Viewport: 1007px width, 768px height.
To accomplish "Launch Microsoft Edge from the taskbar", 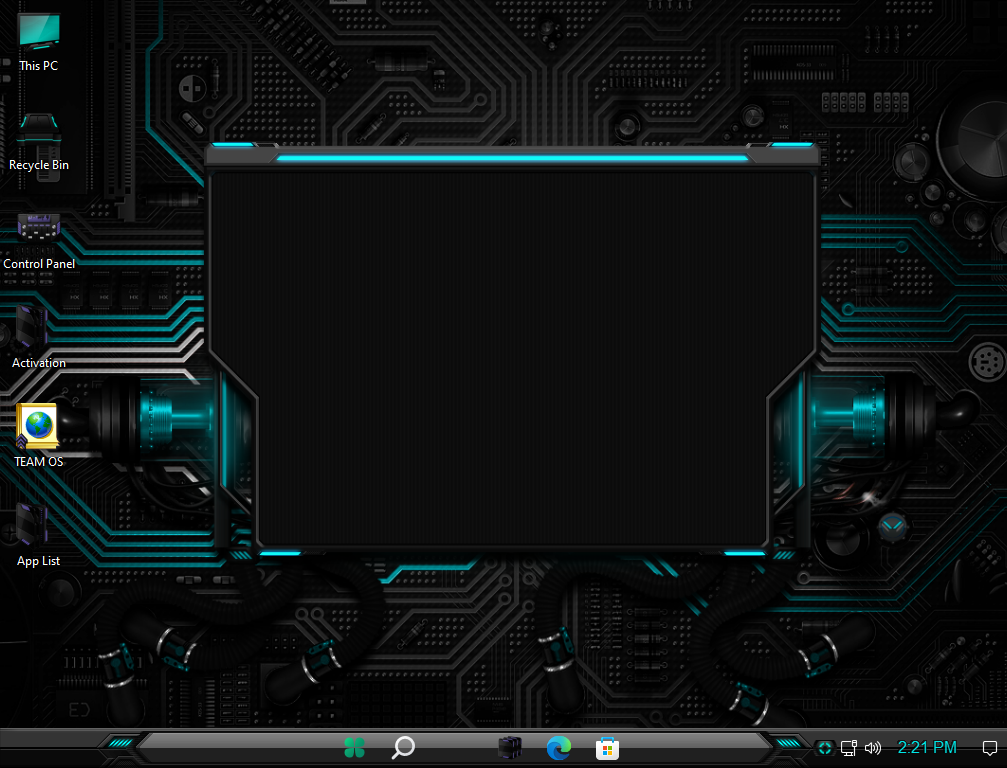I will point(558,747).
